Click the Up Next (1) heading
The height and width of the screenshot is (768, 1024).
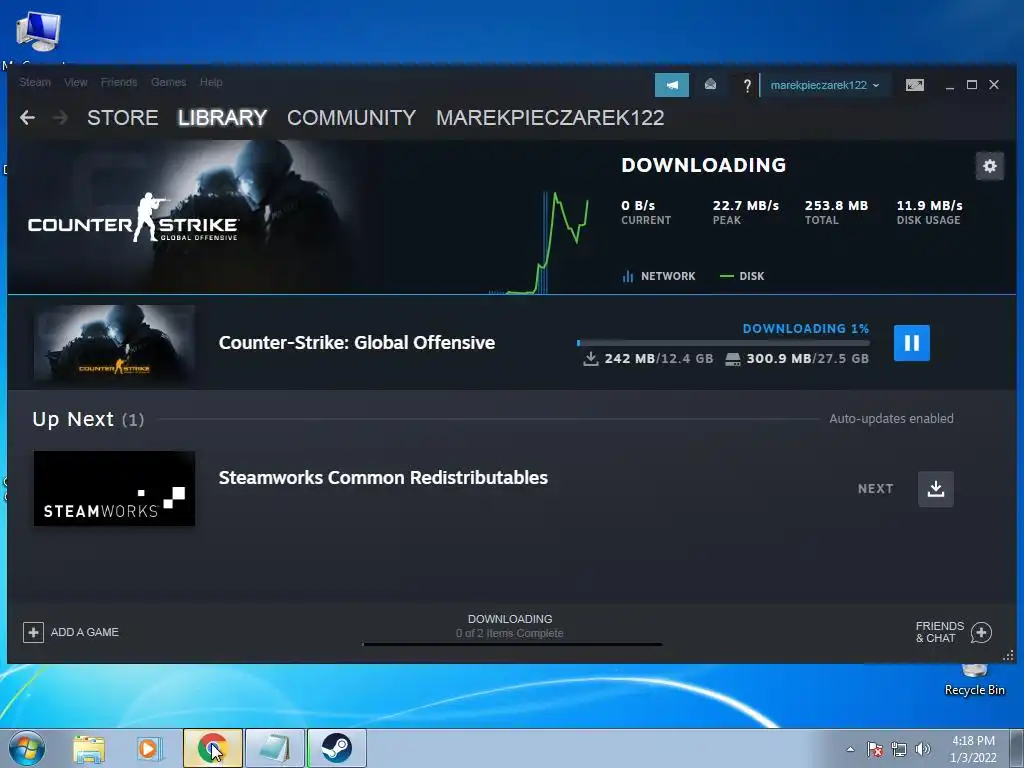[x=88, y=419]
